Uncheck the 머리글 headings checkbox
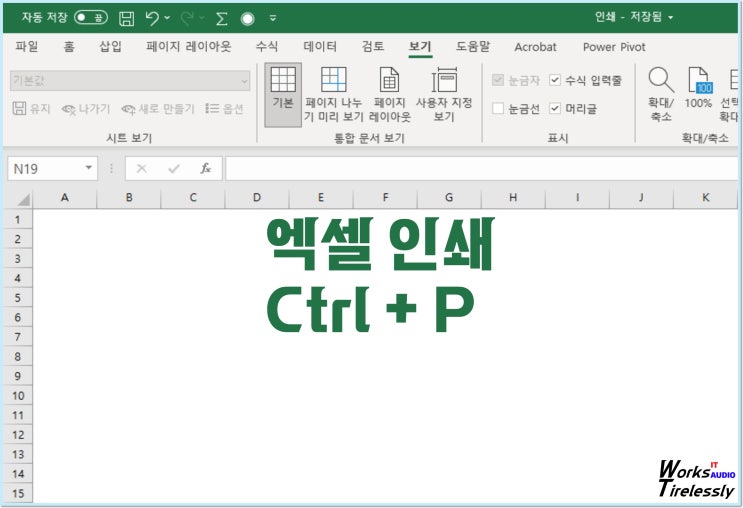This screenshot has width=743, height=508. [x=555, y=109]
